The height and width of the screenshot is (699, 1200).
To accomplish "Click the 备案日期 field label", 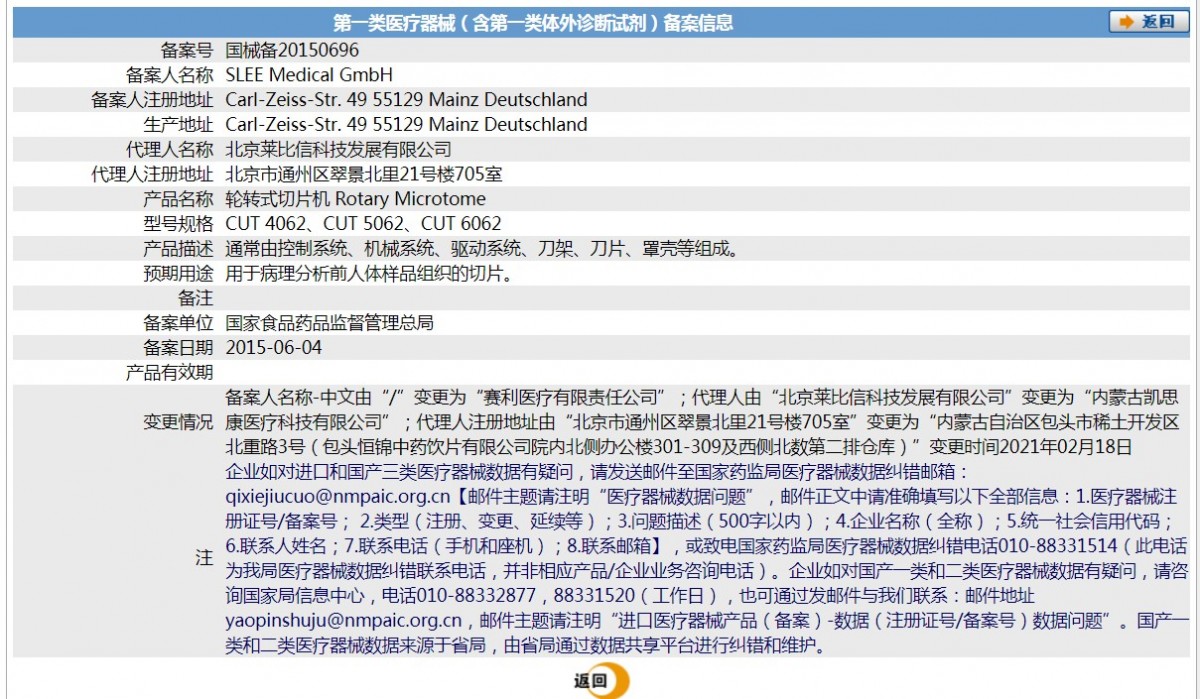I will 178,348.
